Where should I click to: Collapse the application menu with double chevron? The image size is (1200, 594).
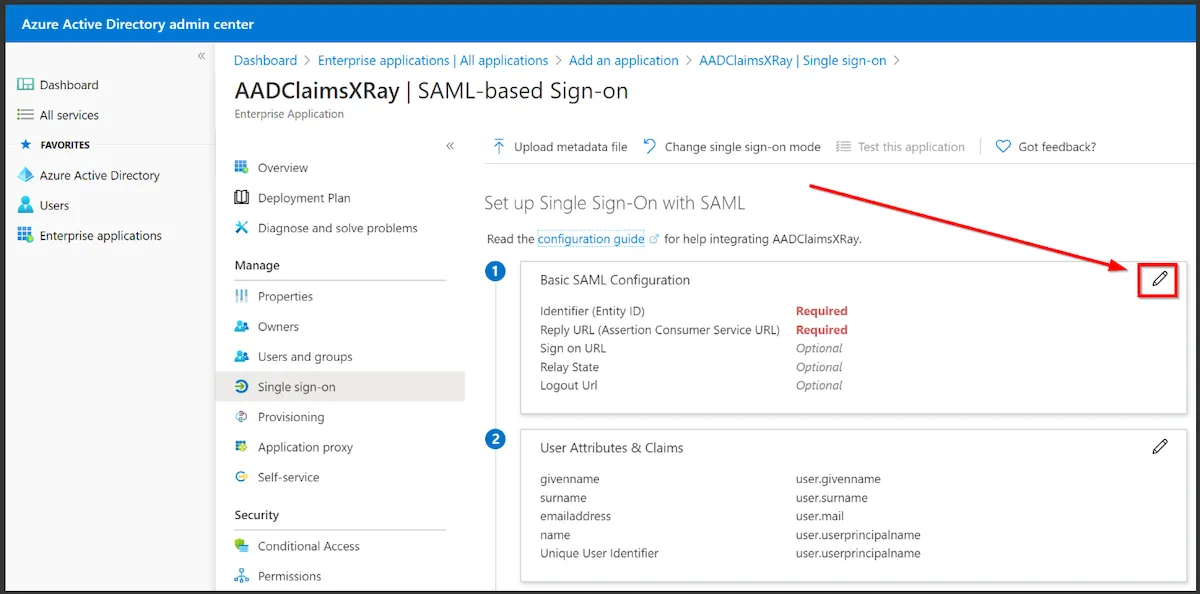coord(450,146)
